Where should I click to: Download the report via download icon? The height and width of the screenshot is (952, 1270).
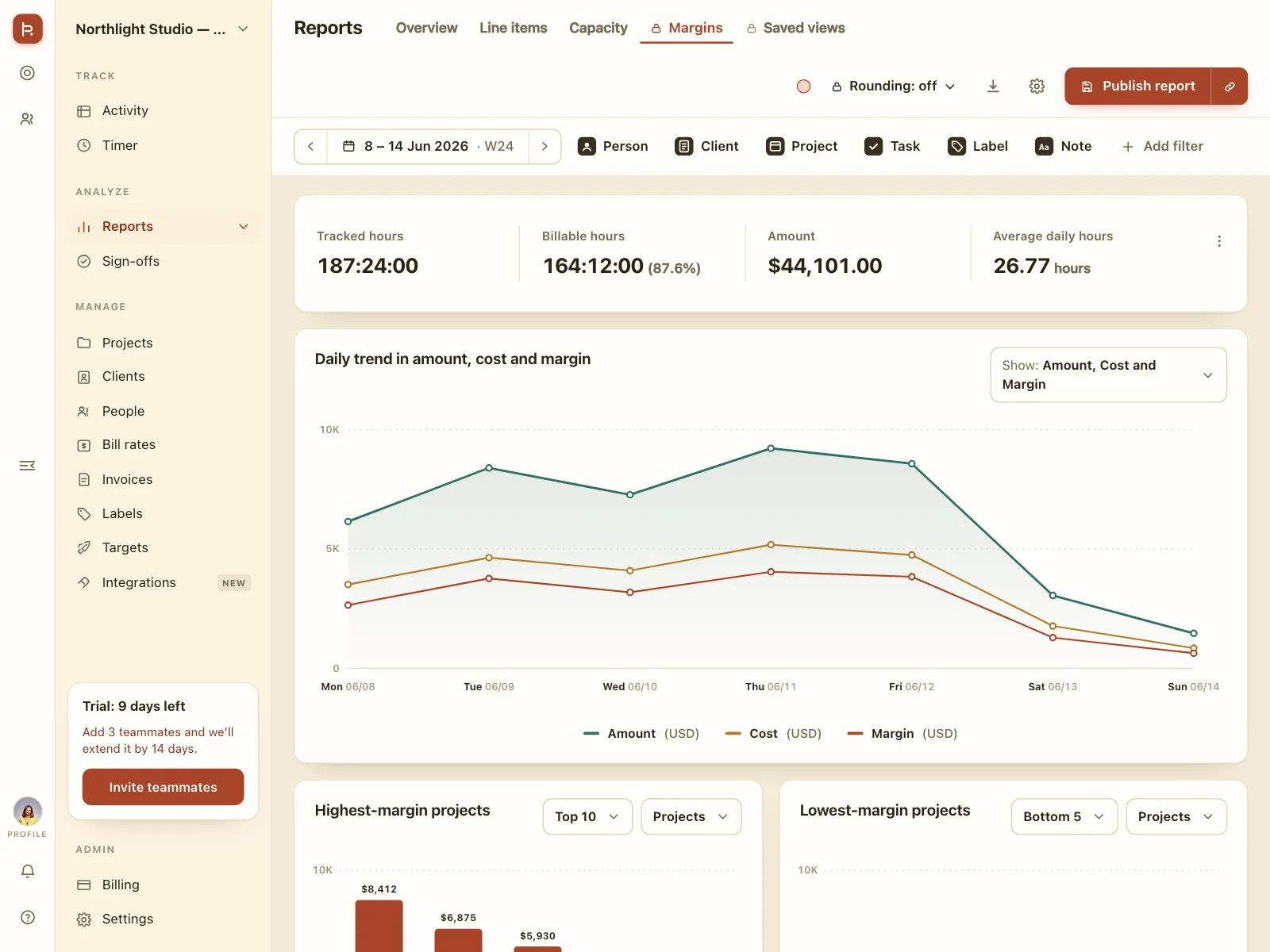(993, 86)
